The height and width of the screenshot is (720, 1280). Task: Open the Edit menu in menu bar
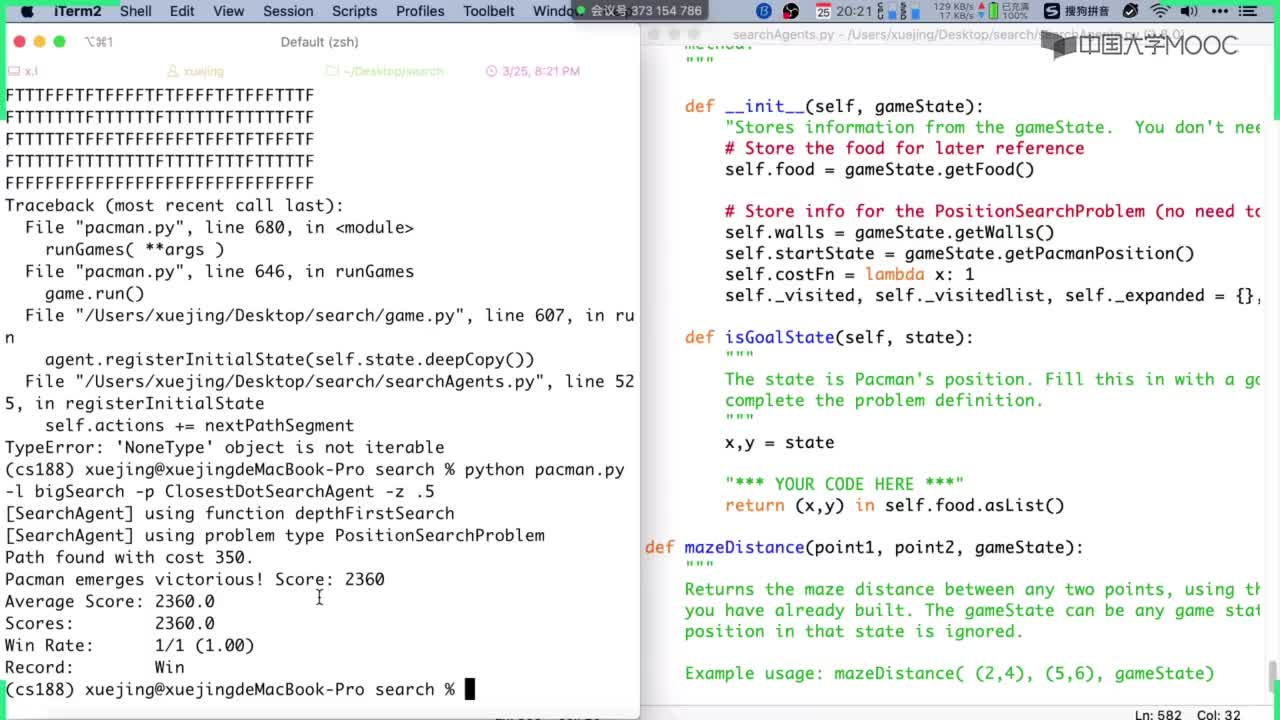182,11
